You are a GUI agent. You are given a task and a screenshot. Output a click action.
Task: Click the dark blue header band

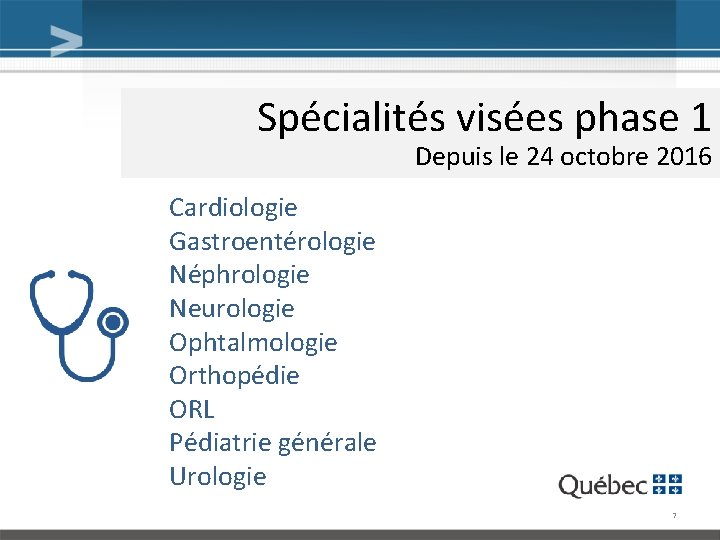point(400,24)
